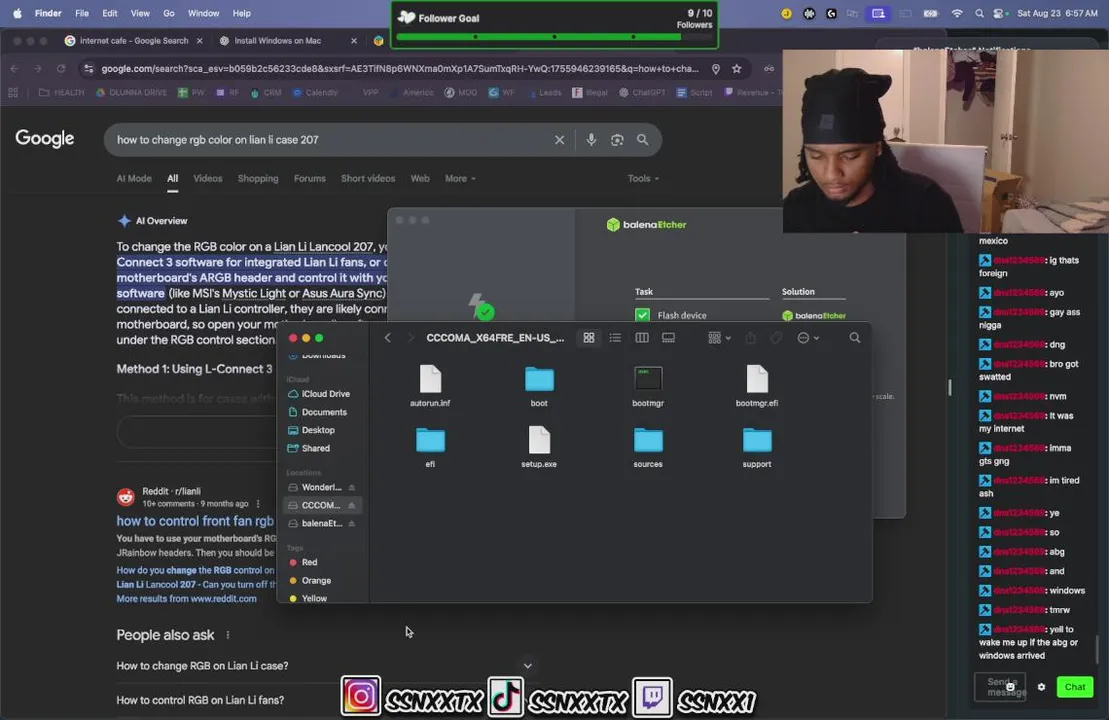Open the Go menu in menu bar
Image resolution: width=1109 pixels, height=720 pixels.
tap(168, 13)
